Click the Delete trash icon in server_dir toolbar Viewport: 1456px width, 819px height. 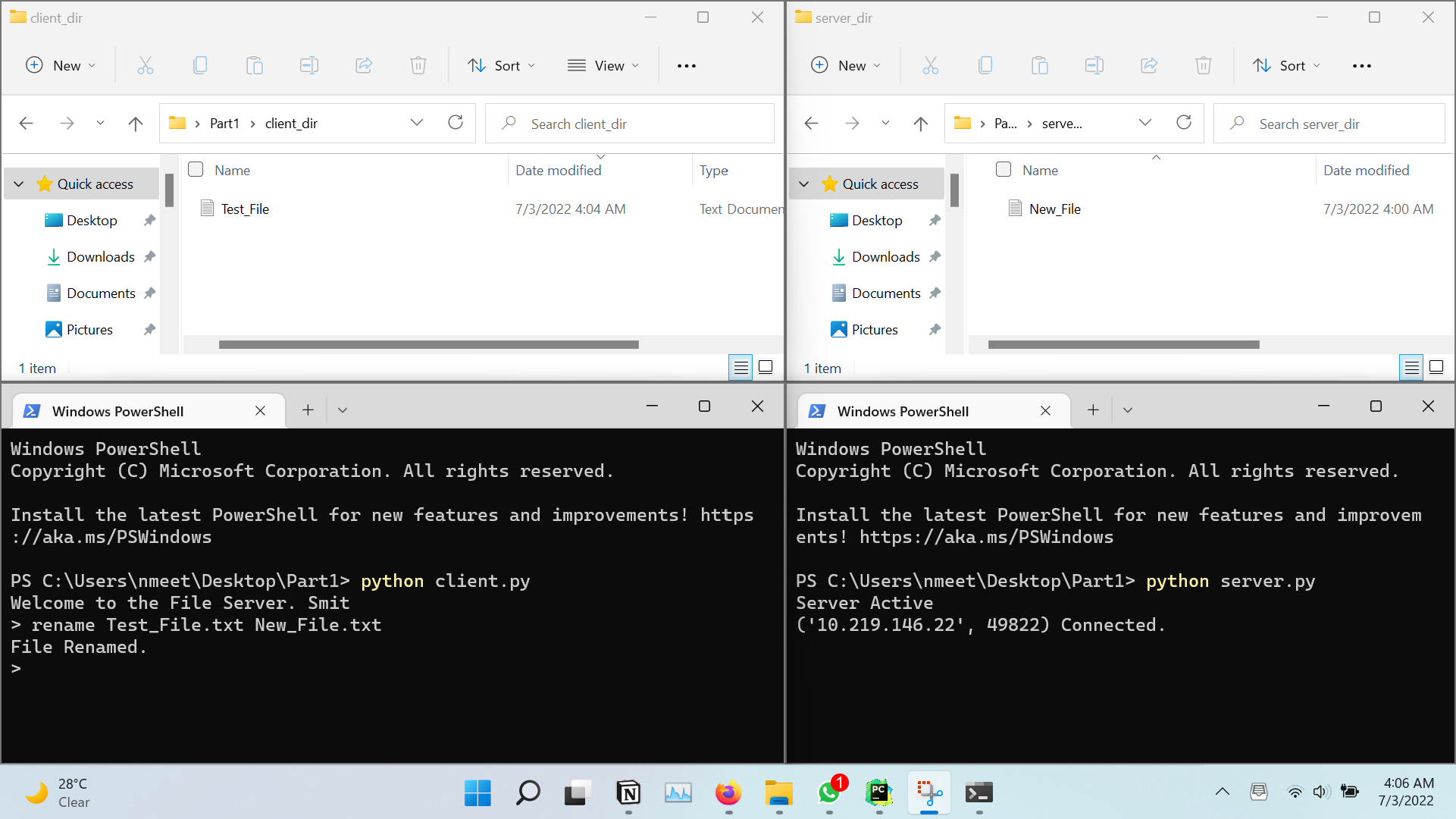coord(1203,66)
